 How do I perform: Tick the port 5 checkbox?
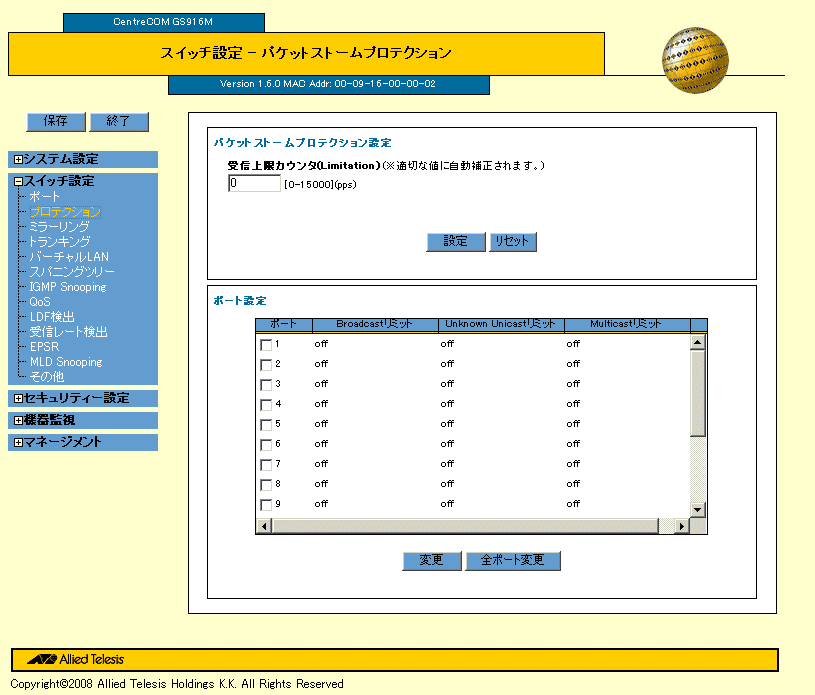tap(266, 425)
